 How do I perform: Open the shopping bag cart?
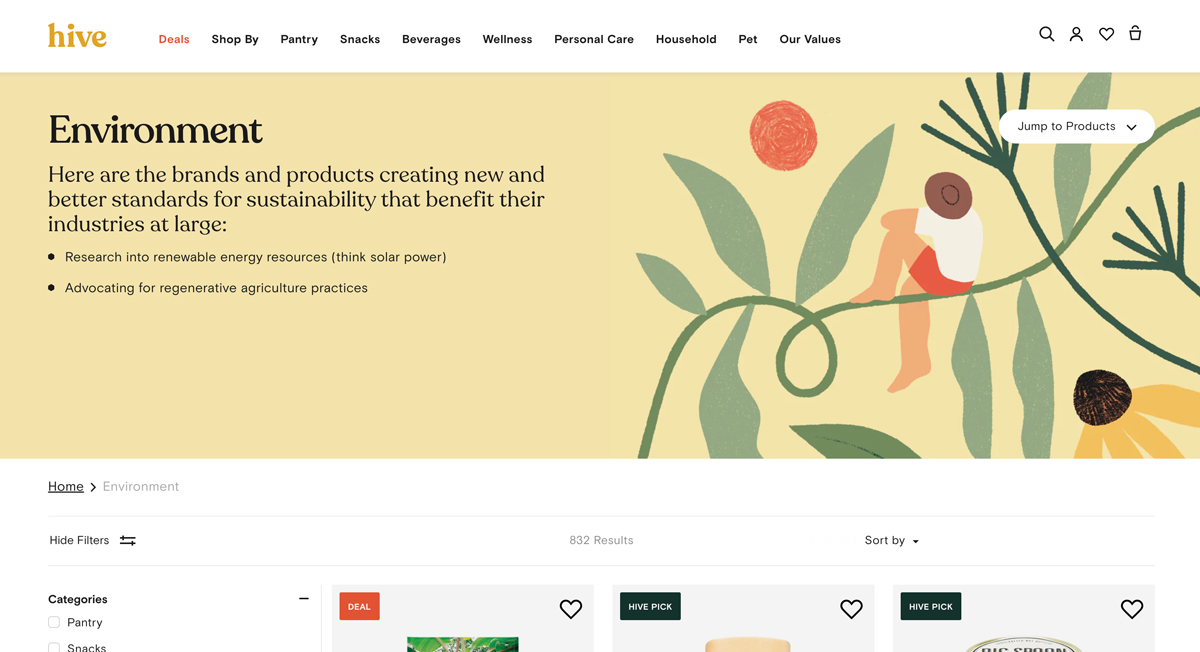[1135, 34]
